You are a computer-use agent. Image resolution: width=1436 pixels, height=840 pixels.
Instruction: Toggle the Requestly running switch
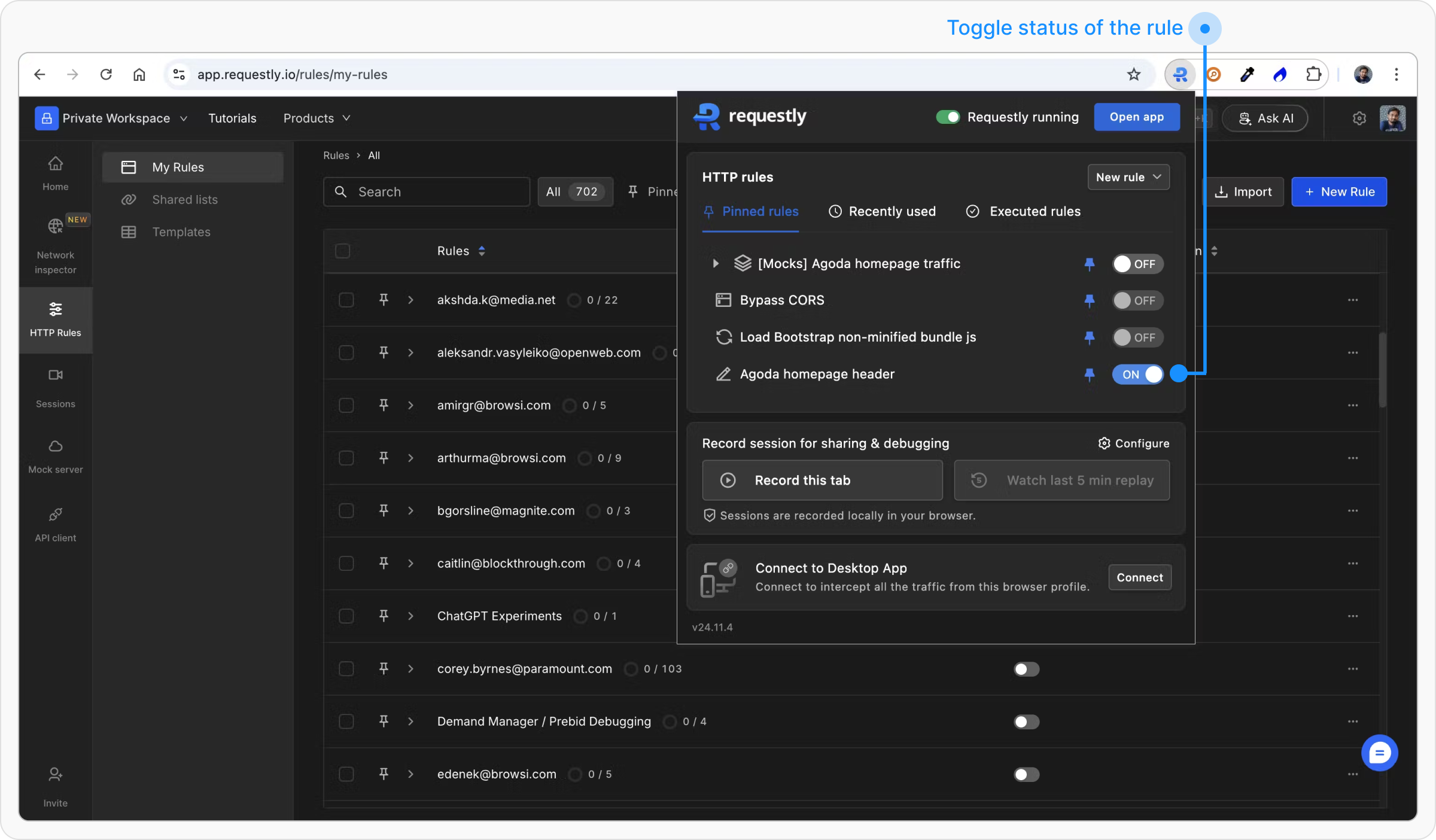tap(948, 117)
